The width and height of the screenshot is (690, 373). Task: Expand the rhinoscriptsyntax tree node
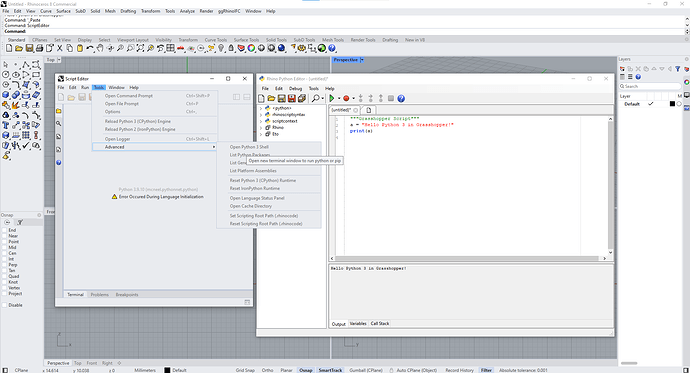(x=261, y=114)
